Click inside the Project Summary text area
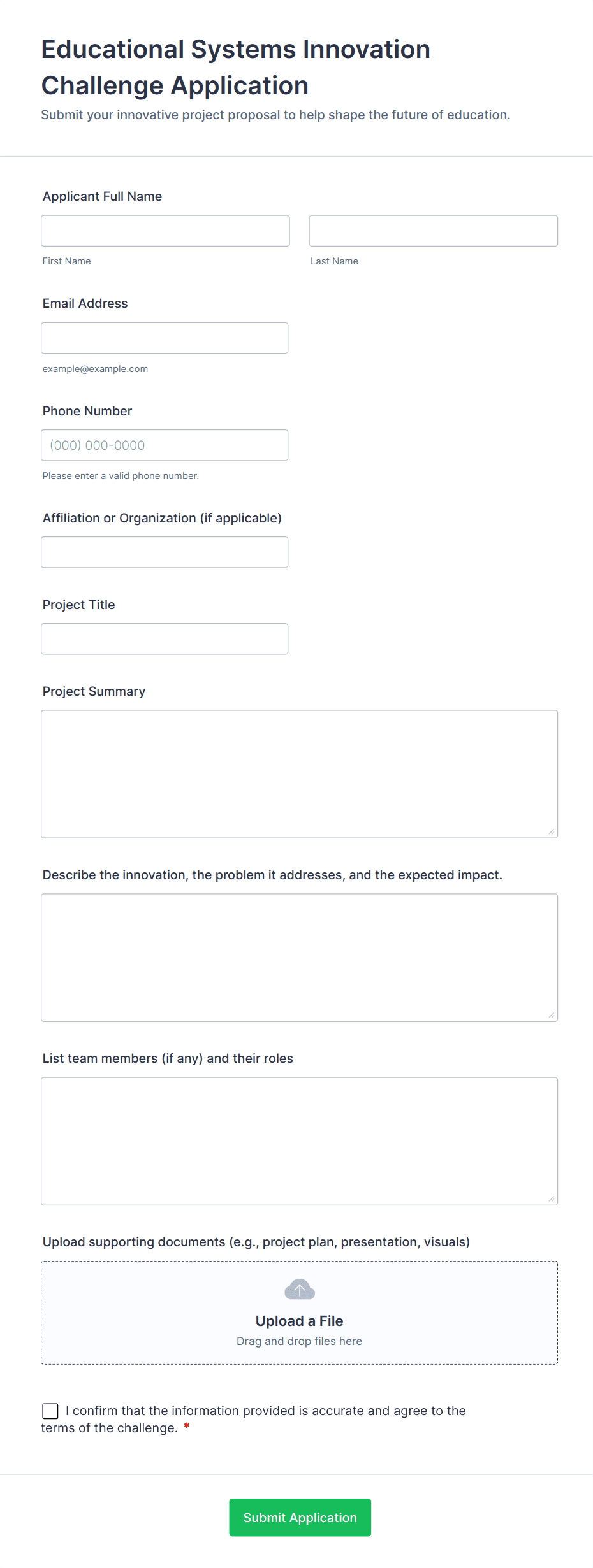Image resolution: width=593 pixels, height=1568 pixels. click(299, 773)
